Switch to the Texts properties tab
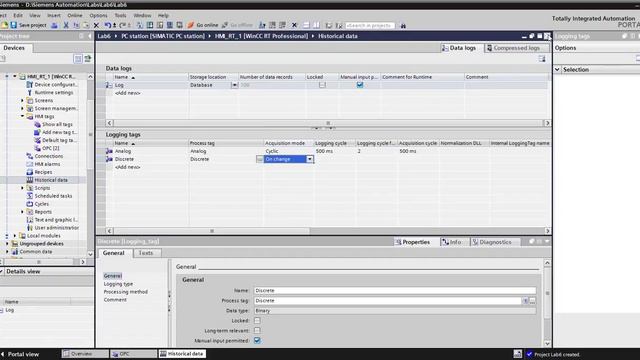The width and height of the screenshot is (640, 360). click(x=146, y=253)
